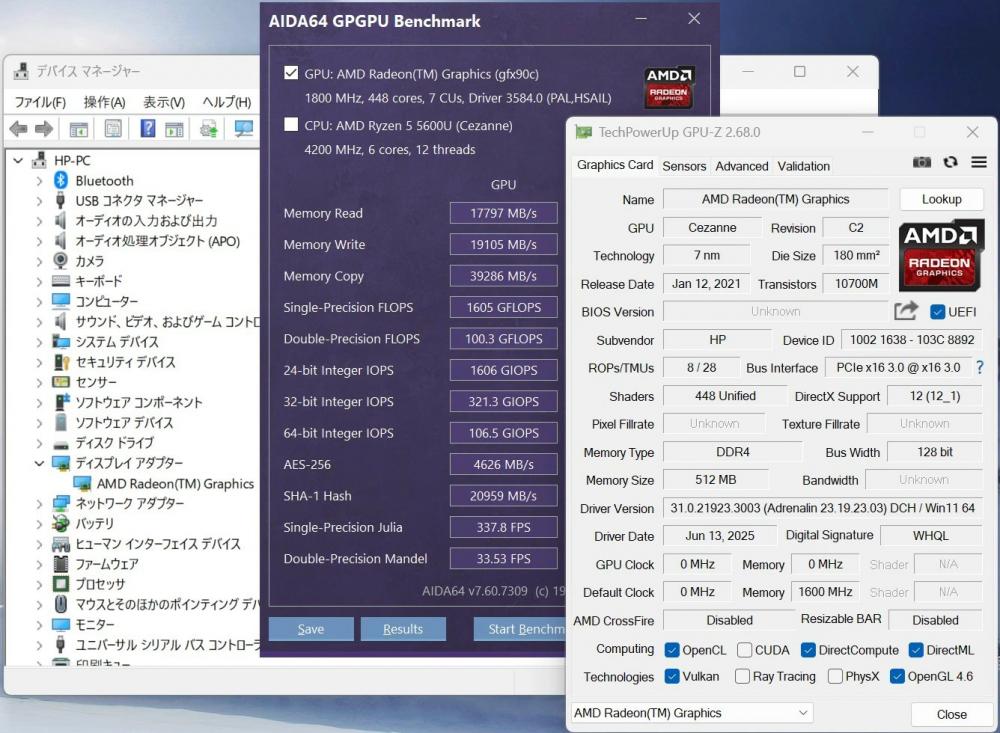Click the プロセッサ device icon
The width and height of the screenshot is (1000, 733).
(x=61, y=584)
